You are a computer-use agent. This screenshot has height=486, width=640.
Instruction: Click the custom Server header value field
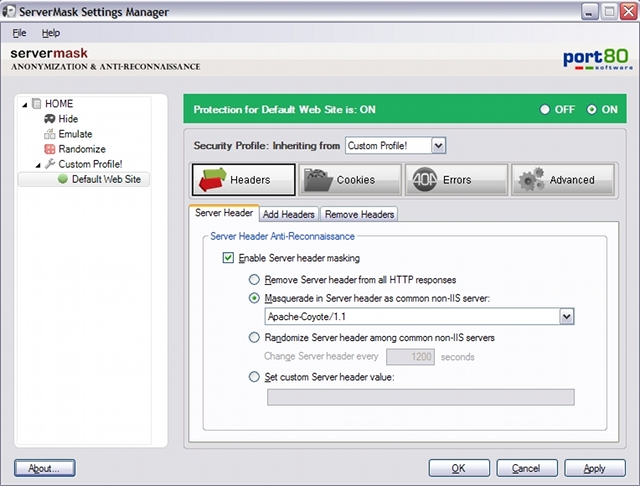(x=420, y=397)
